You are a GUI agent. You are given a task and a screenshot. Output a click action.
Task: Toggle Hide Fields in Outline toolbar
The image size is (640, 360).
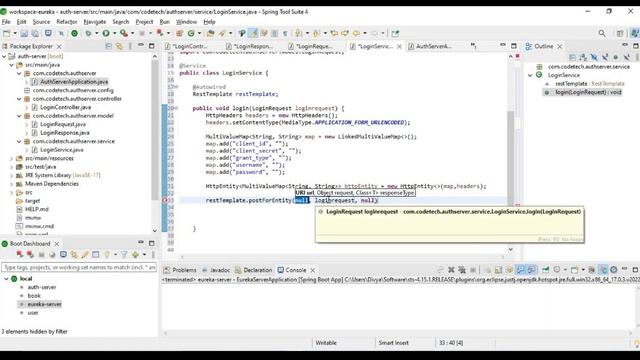594,58
